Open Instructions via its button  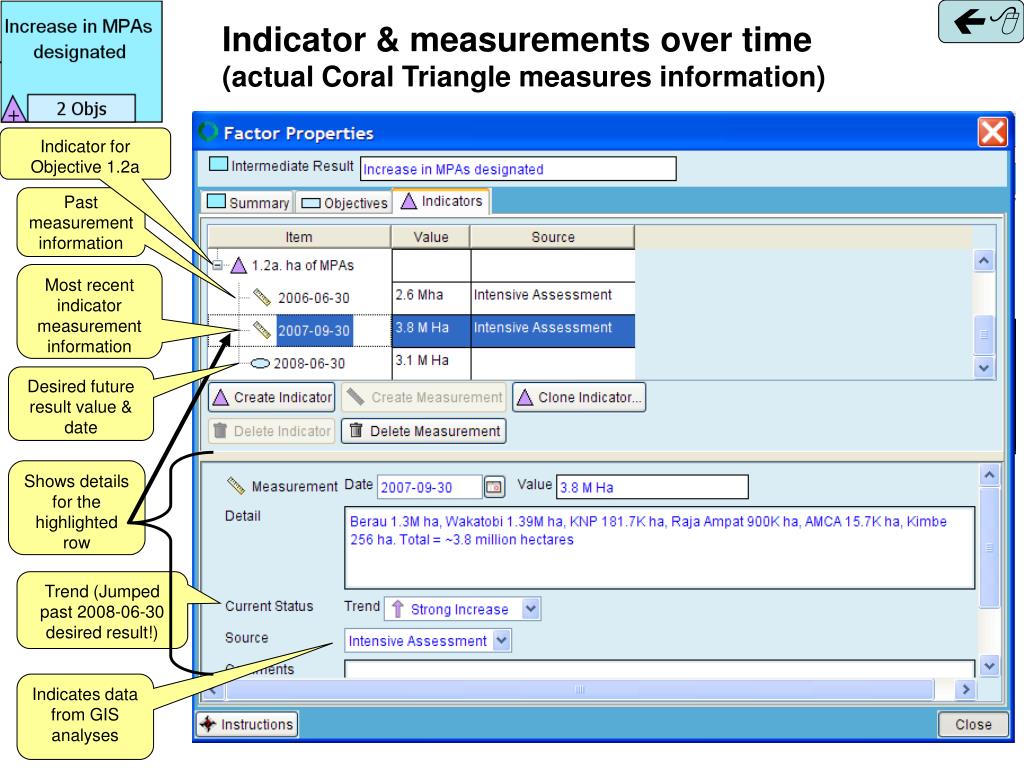pos(248,724)
